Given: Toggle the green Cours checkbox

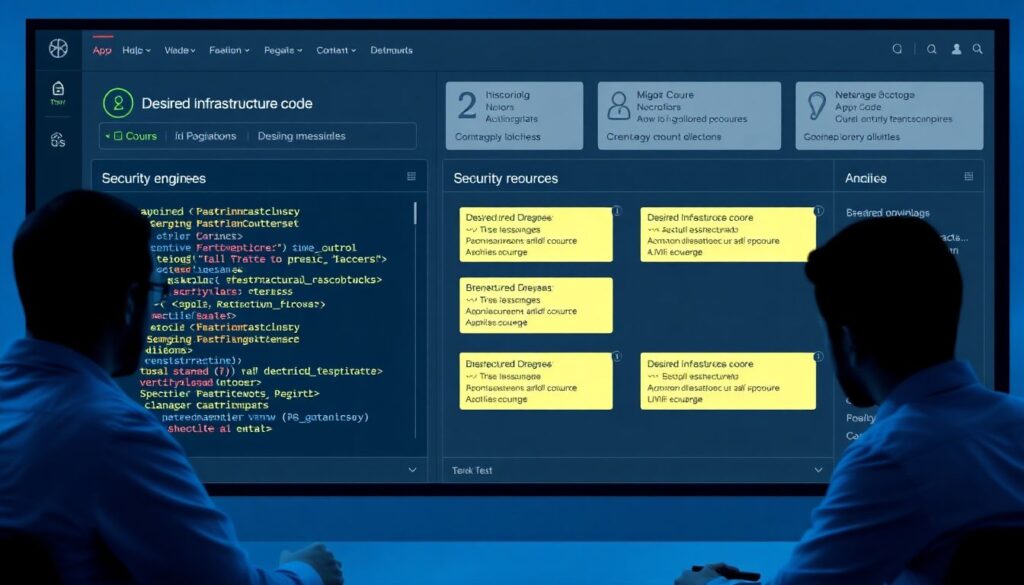Looking at the screenshot, I should [x=118, y=136].
